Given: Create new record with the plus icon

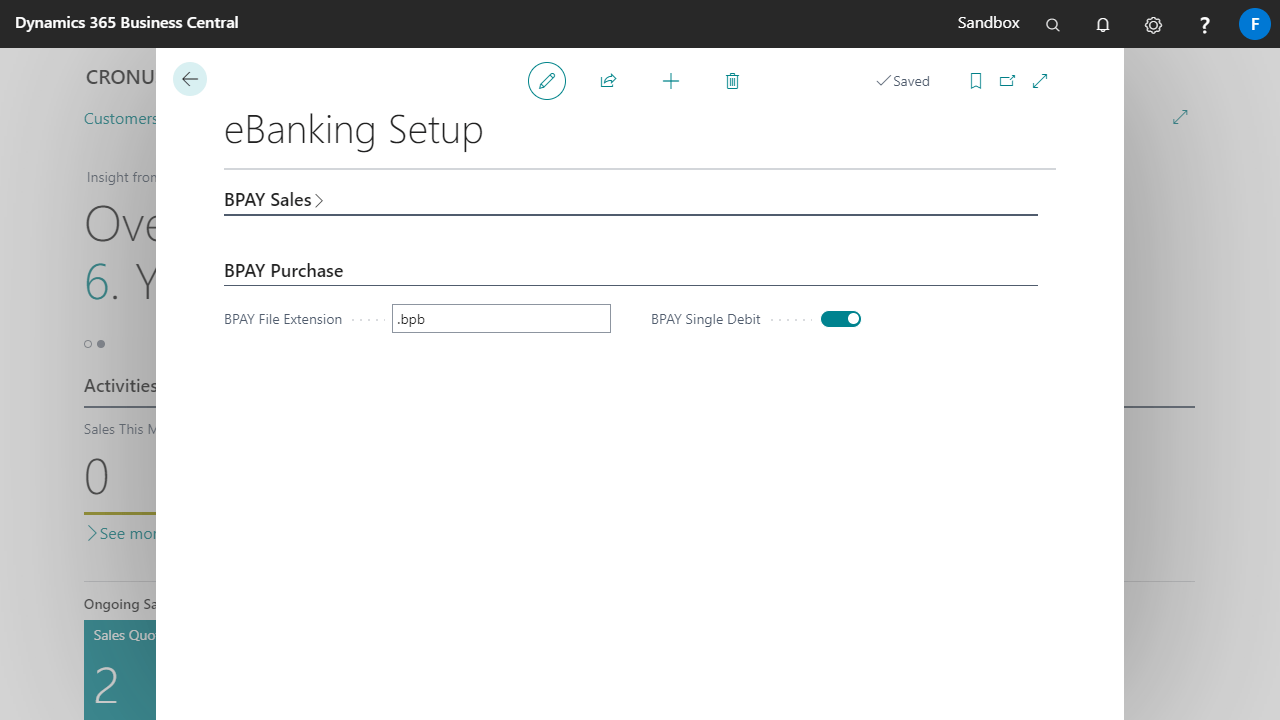Looking at the screenshot, I should [671, 81].
